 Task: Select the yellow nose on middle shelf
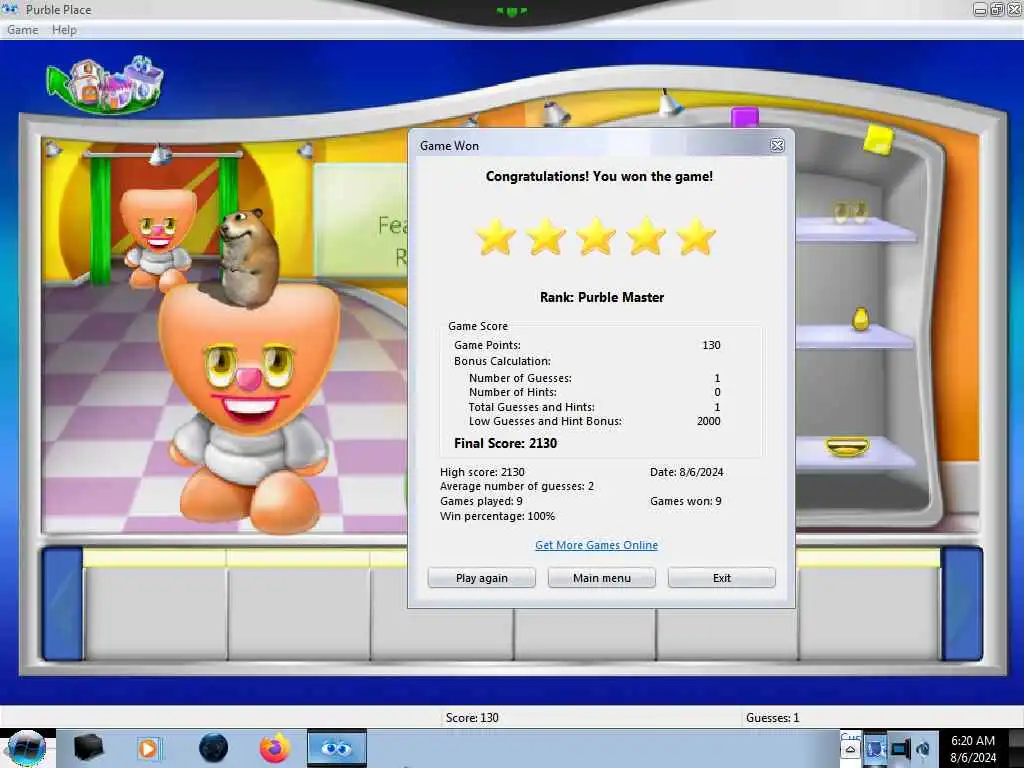[861, 319]
